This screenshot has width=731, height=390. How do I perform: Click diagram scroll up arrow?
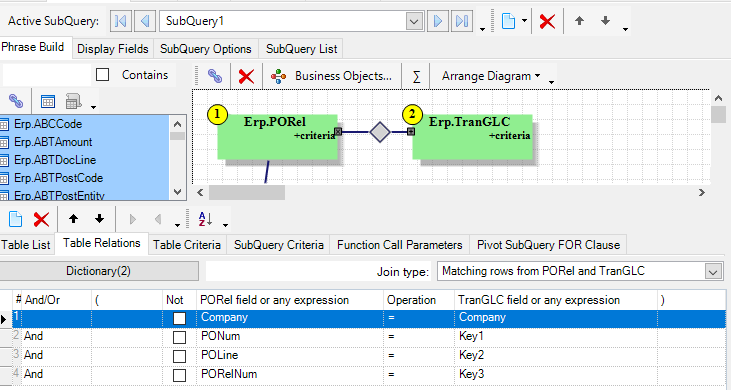(718, 98)
